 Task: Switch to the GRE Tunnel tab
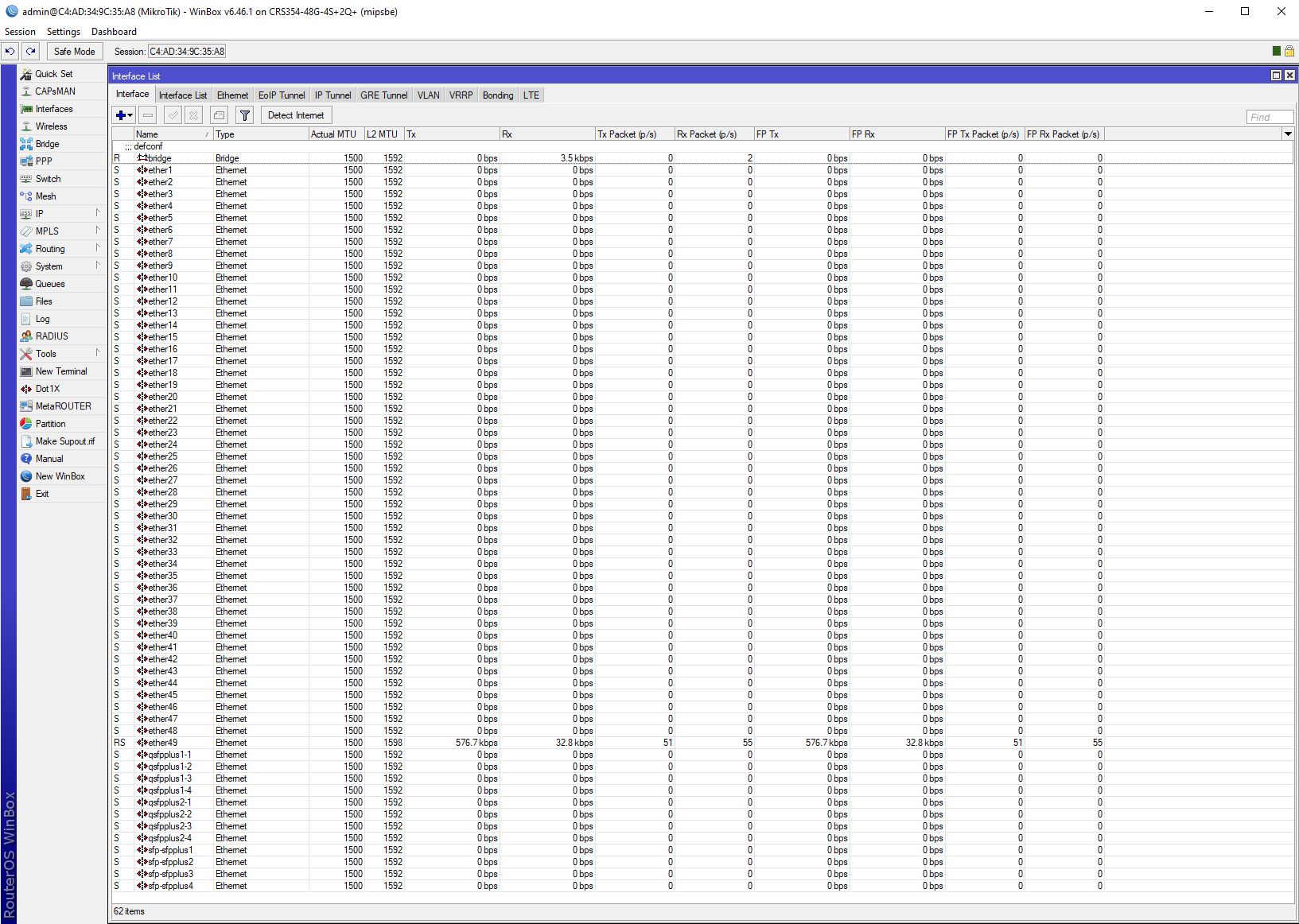pos(384,95)
